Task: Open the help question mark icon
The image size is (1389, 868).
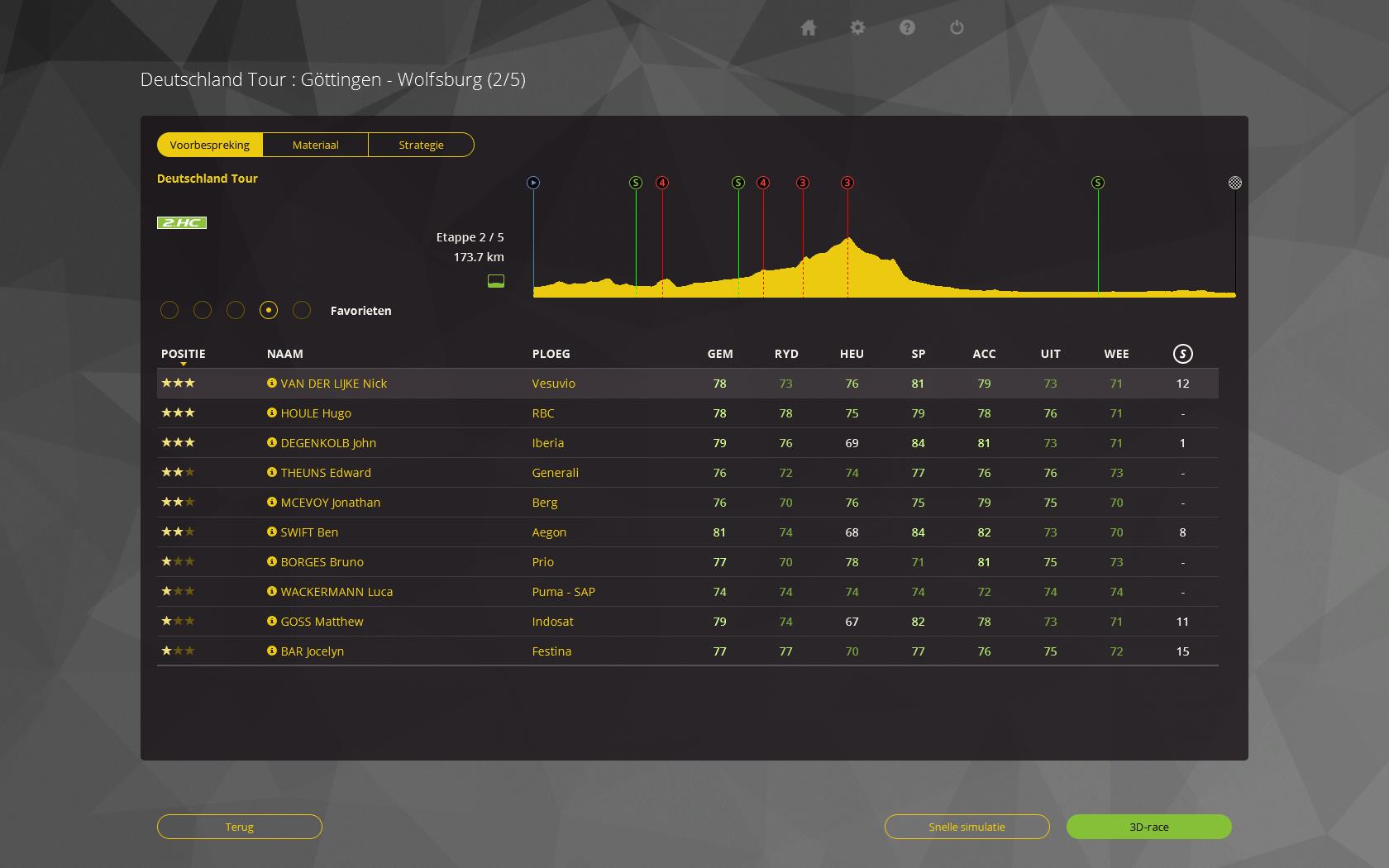Action: click(x=907, y=28)
